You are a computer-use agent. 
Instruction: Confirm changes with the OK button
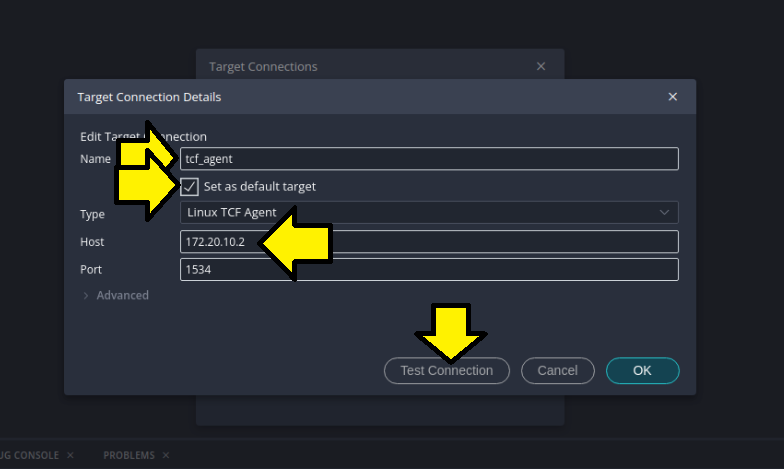[x=642, y=371]
